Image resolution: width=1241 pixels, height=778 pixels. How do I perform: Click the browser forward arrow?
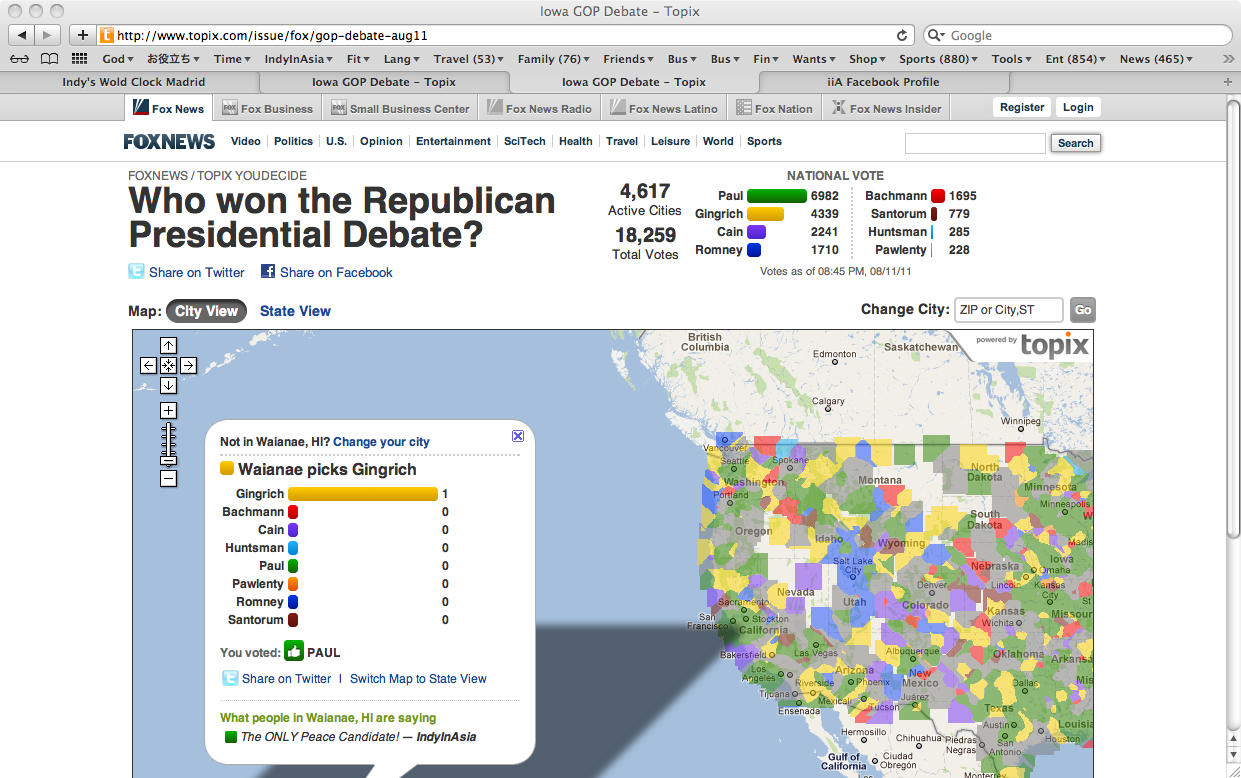(47, 35)
